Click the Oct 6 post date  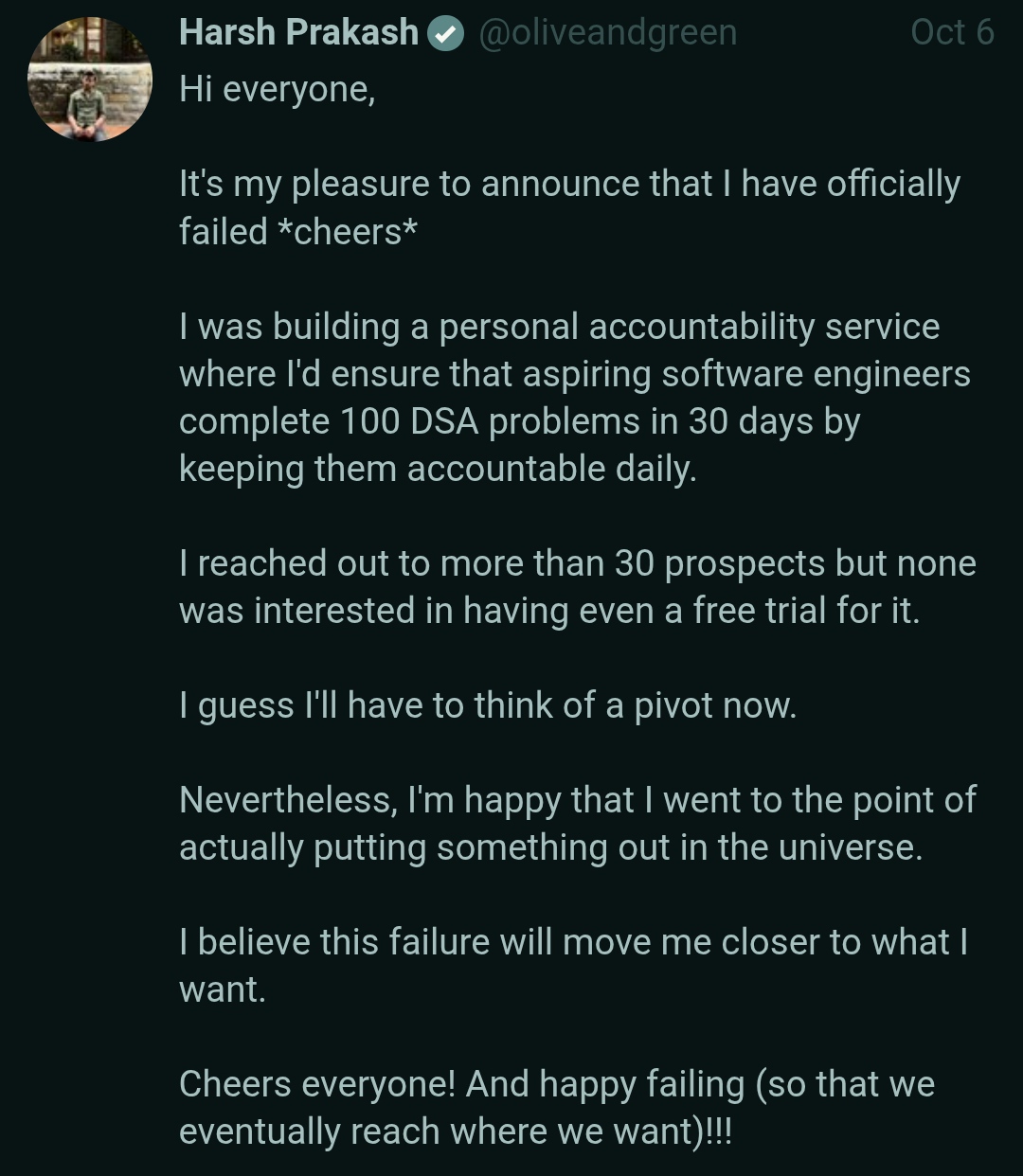pos(951,33)
